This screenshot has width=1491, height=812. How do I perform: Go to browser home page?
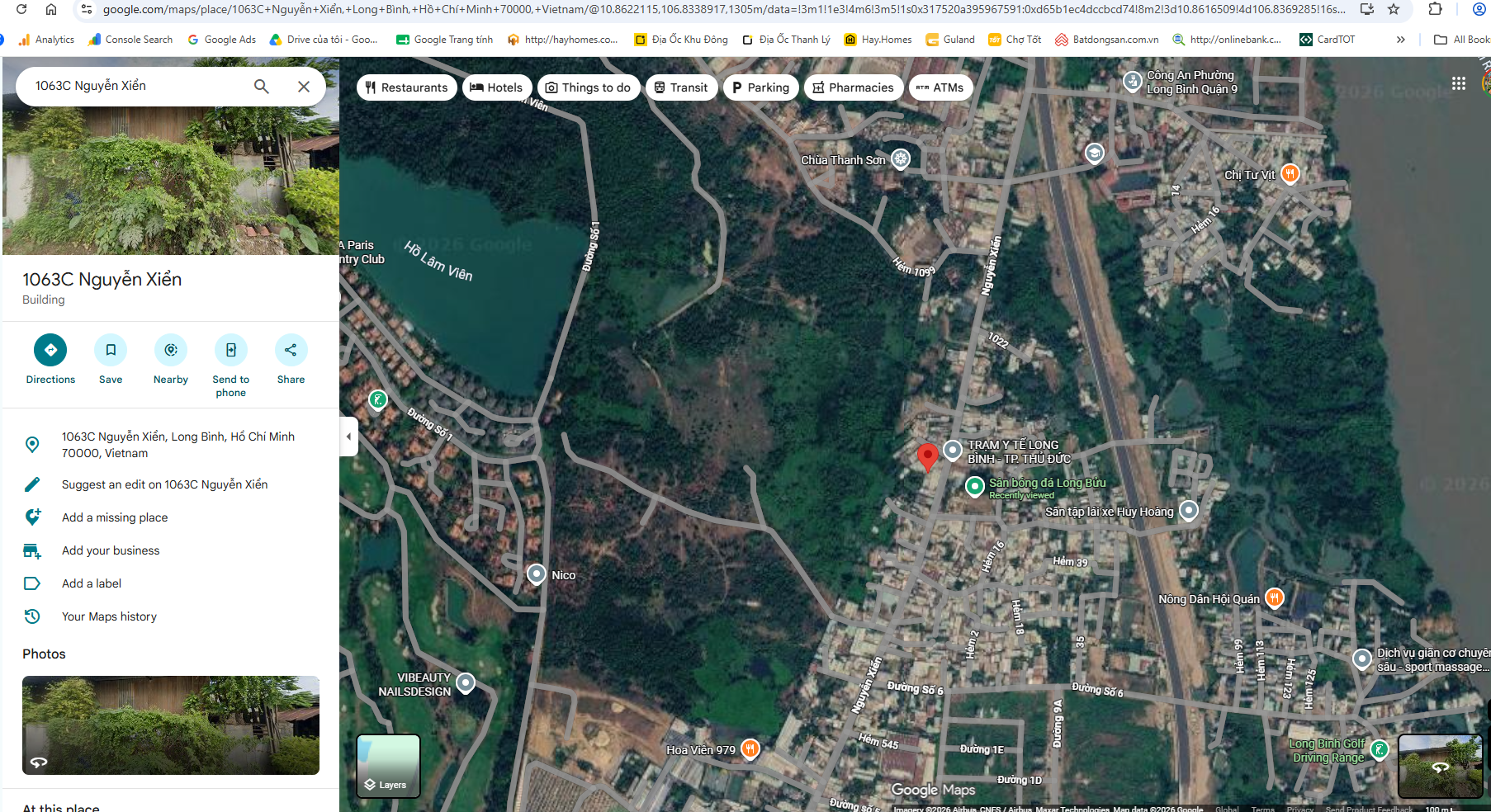[x=51, y=9]
